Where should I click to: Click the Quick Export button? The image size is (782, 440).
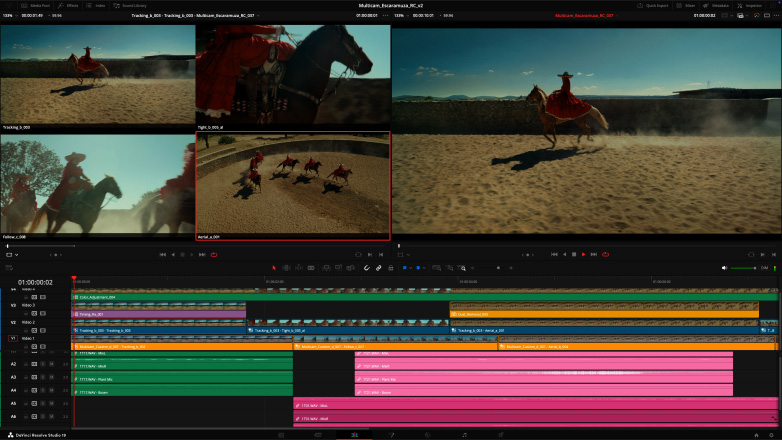point(650,5)
